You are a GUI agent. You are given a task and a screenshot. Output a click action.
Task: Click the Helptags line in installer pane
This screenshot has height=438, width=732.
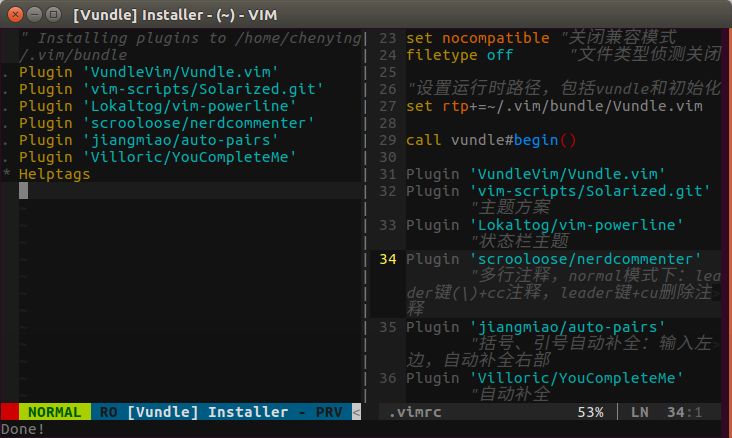point(55,174)
